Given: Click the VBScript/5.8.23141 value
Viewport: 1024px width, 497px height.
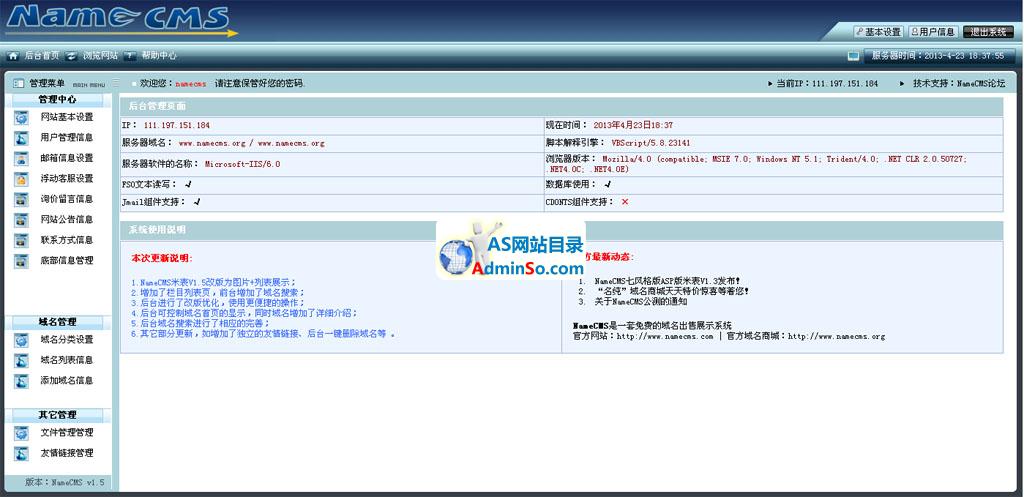Looking at the screenshot, I should 650,143.
